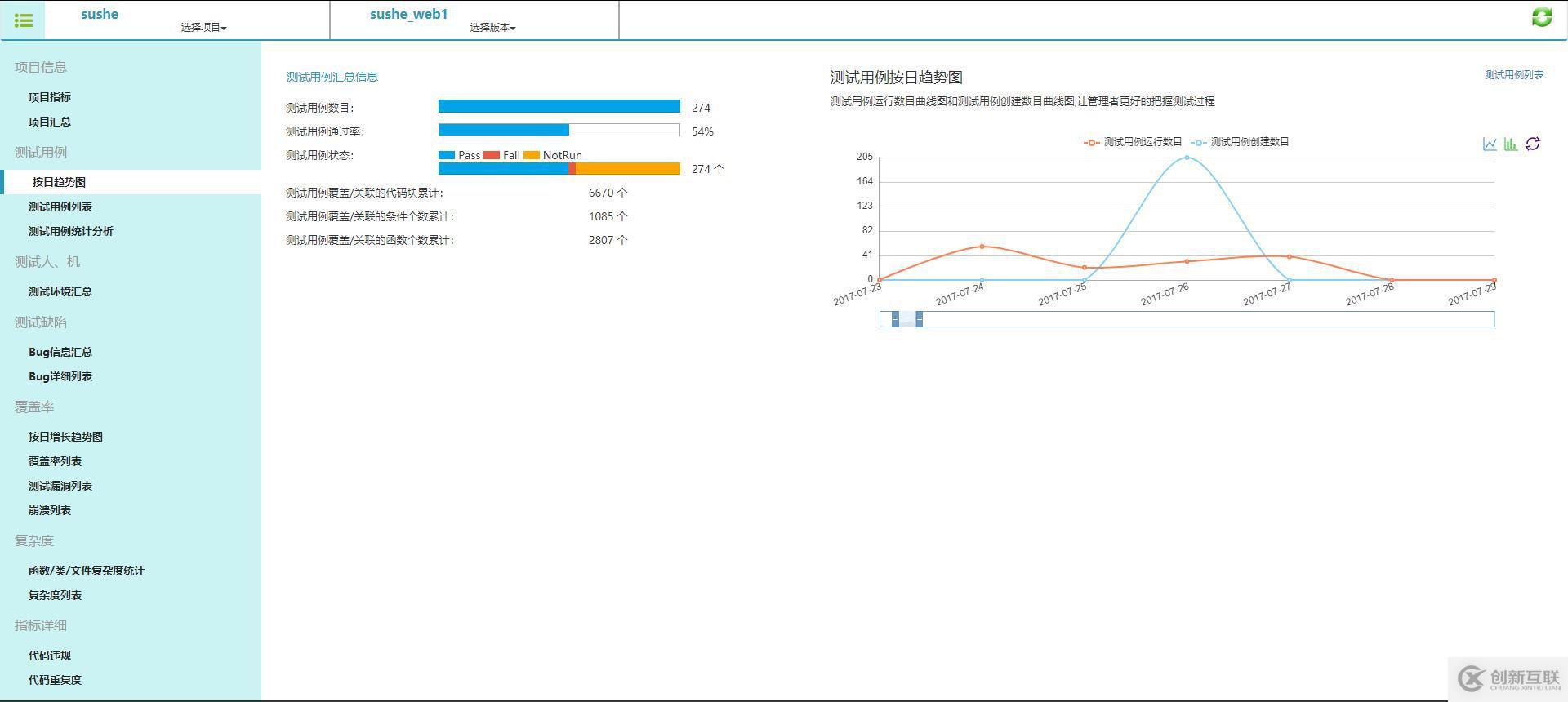Click the 测试用例列表 link above the chart
This screenshot has width=1568, height=702.
(1513, 74)
